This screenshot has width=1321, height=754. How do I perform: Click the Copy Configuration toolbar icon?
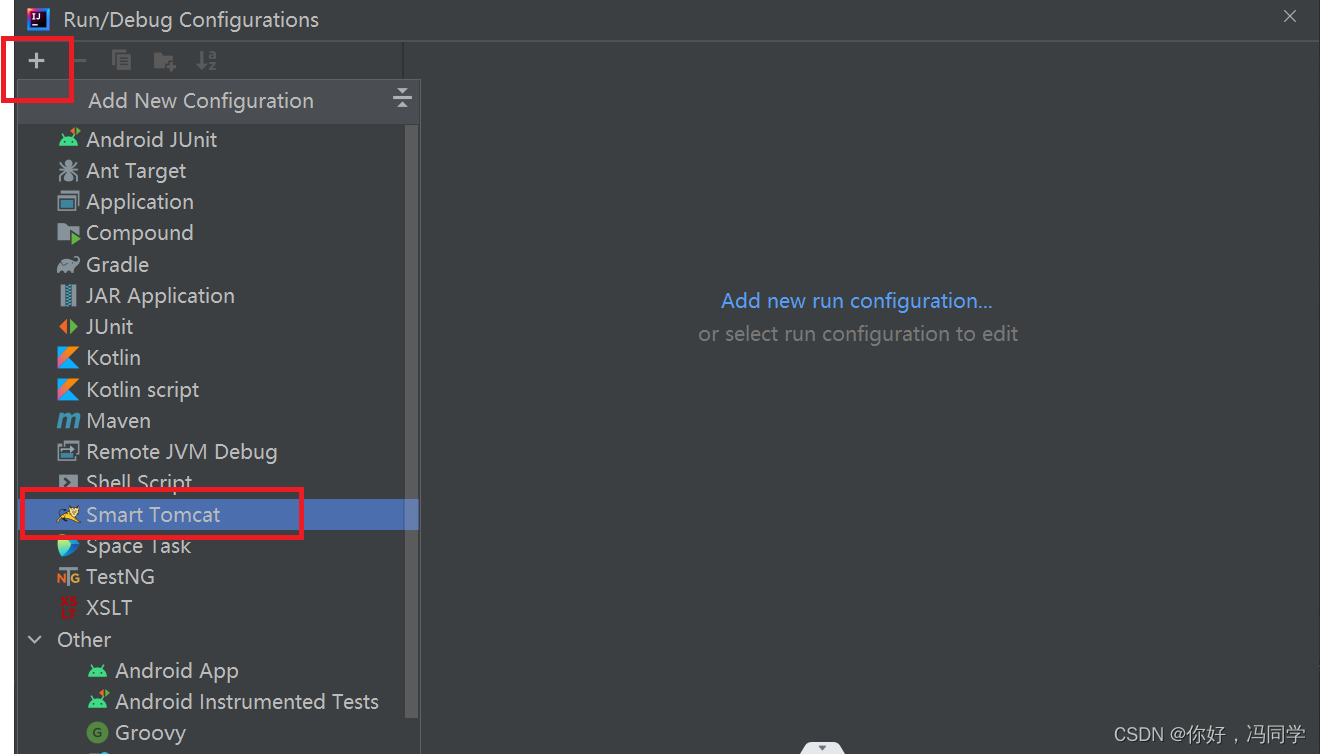(x=122, y=61)
